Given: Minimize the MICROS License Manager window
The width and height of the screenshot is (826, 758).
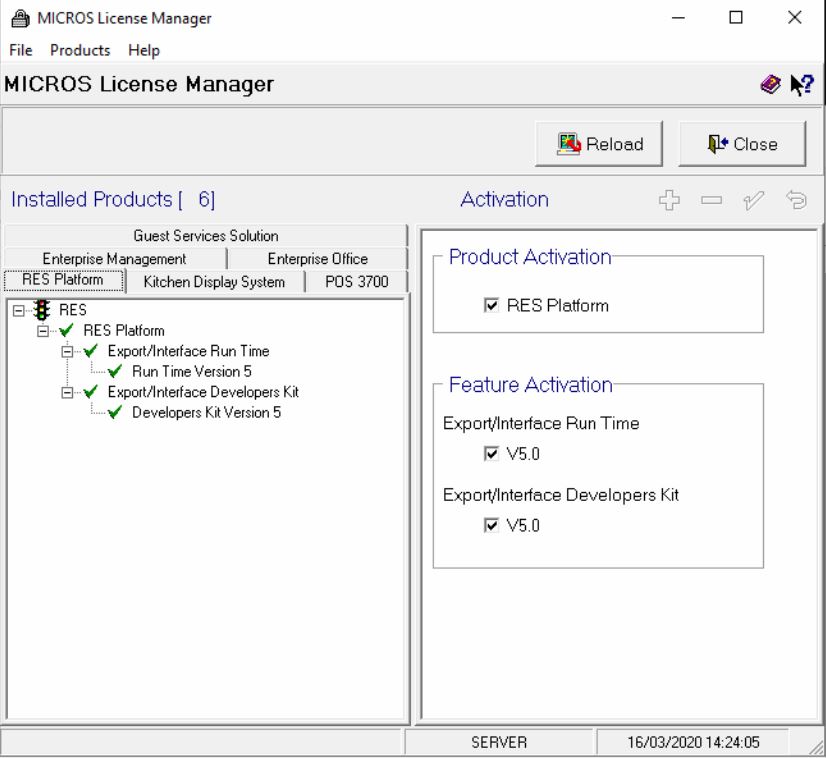Looking at the screenshot, I should (678, 18).
